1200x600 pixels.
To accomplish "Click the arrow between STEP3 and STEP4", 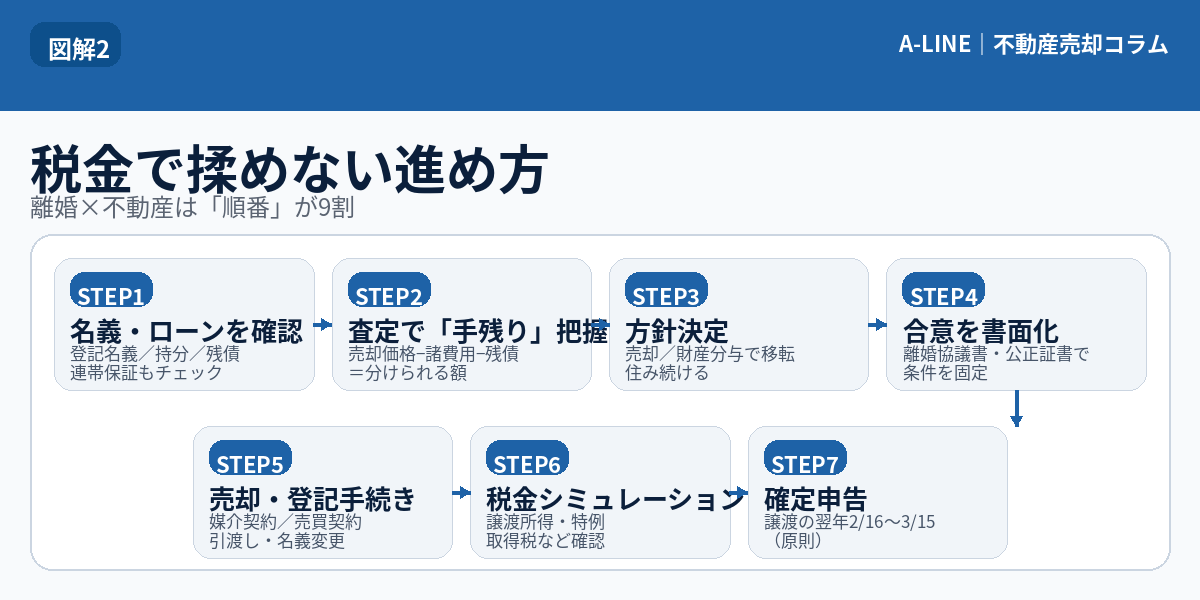I will [877, 325].
